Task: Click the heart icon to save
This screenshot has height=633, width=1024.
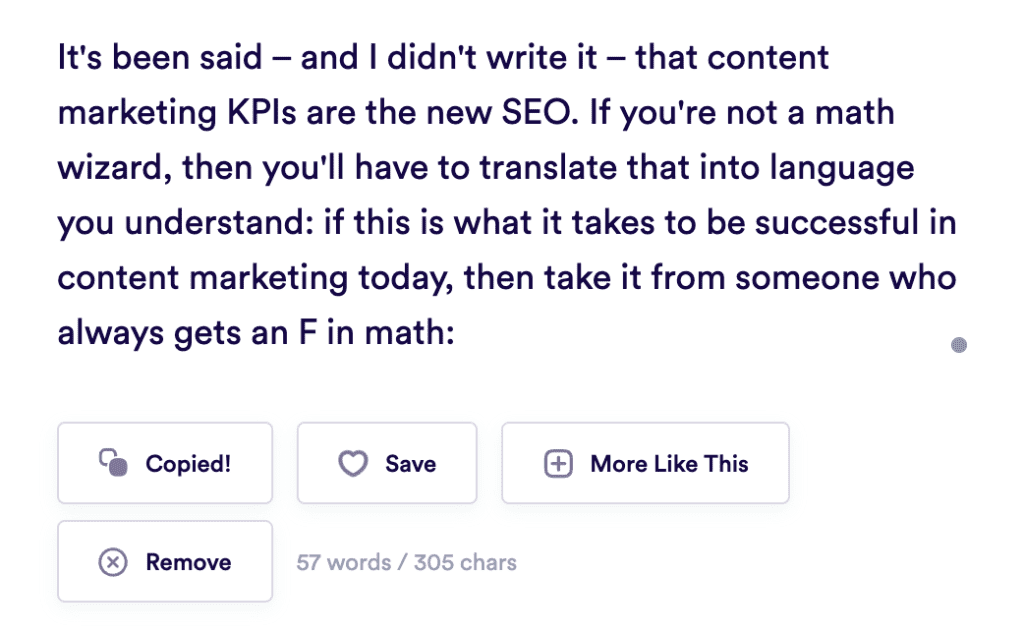Action: [353, 464]
